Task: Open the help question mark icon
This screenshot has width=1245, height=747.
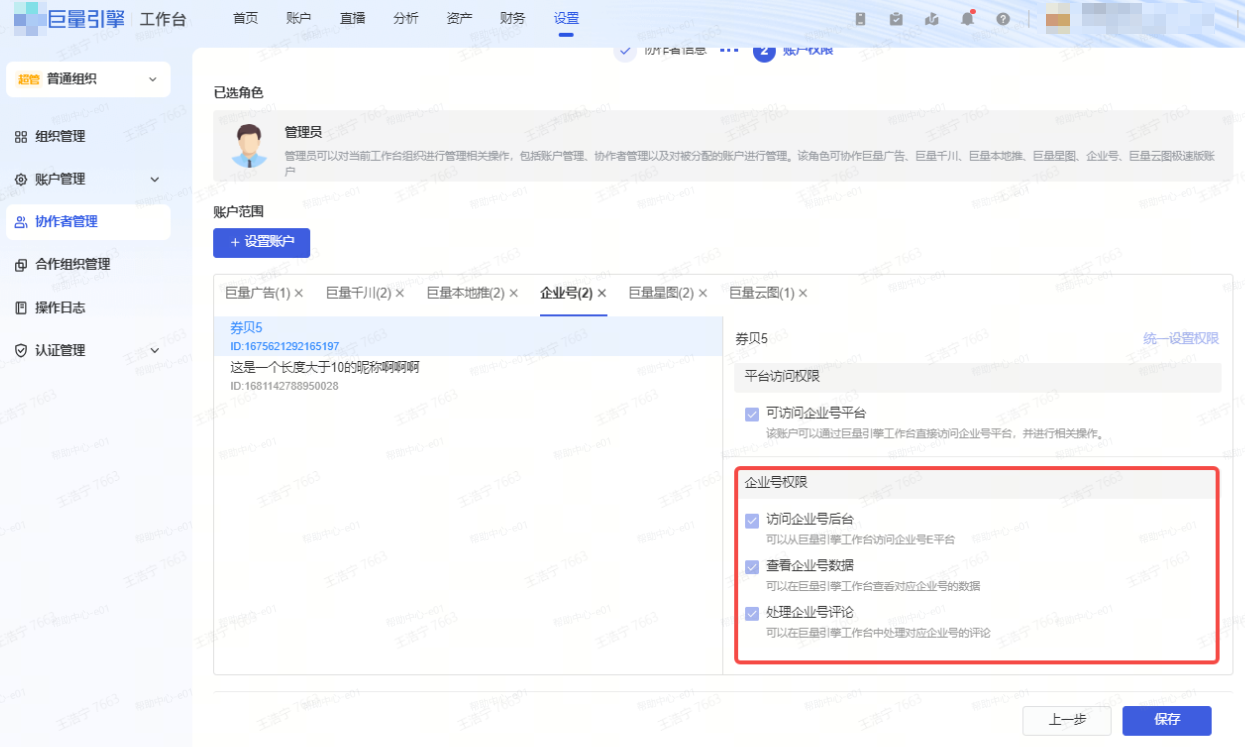Action: [x=1003, y=19]
